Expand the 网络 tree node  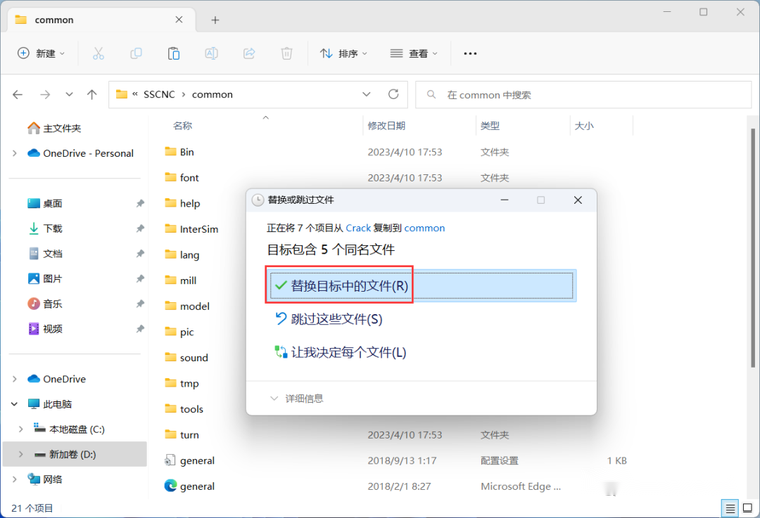click(15, 479)
